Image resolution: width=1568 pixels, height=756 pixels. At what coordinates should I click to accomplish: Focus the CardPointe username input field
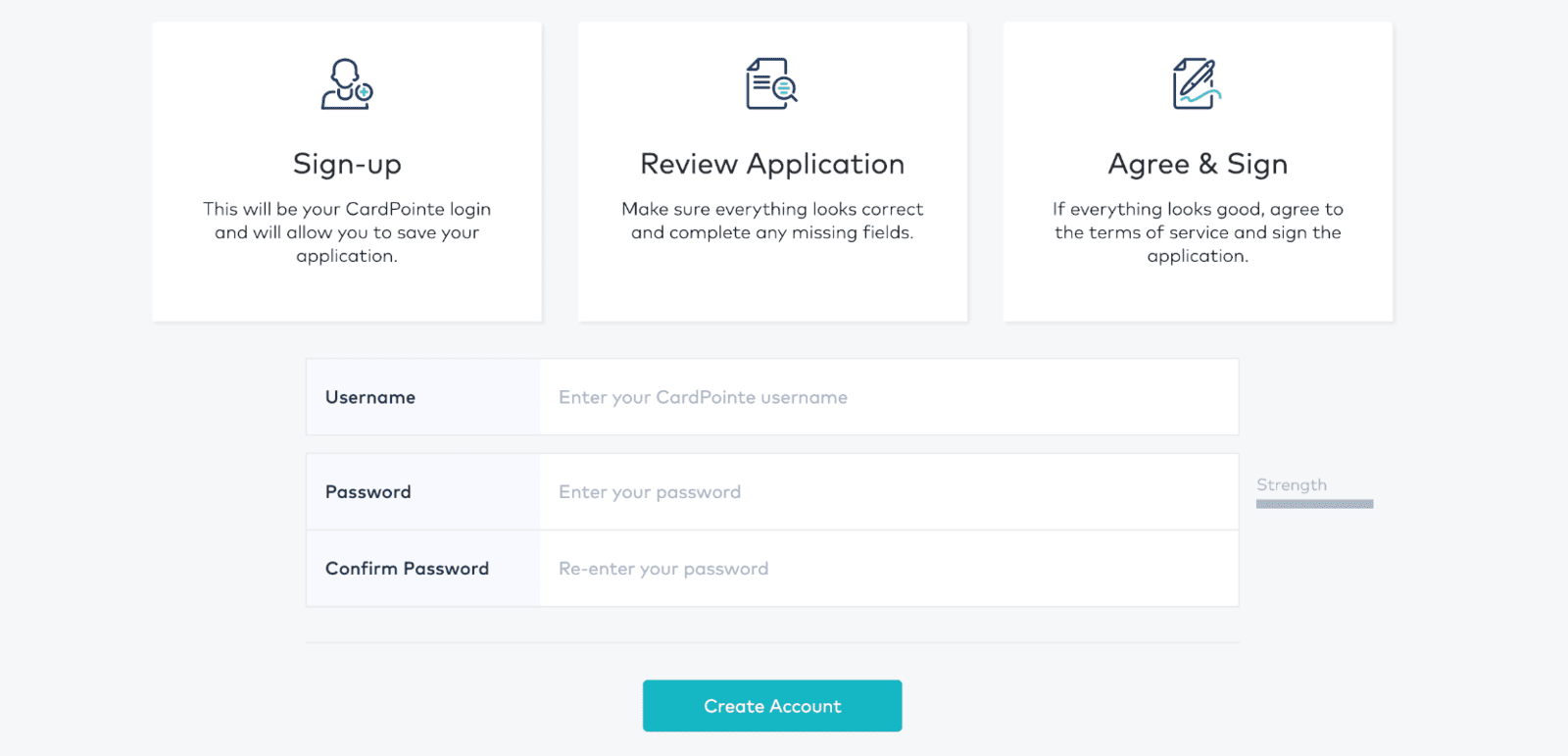889,397
